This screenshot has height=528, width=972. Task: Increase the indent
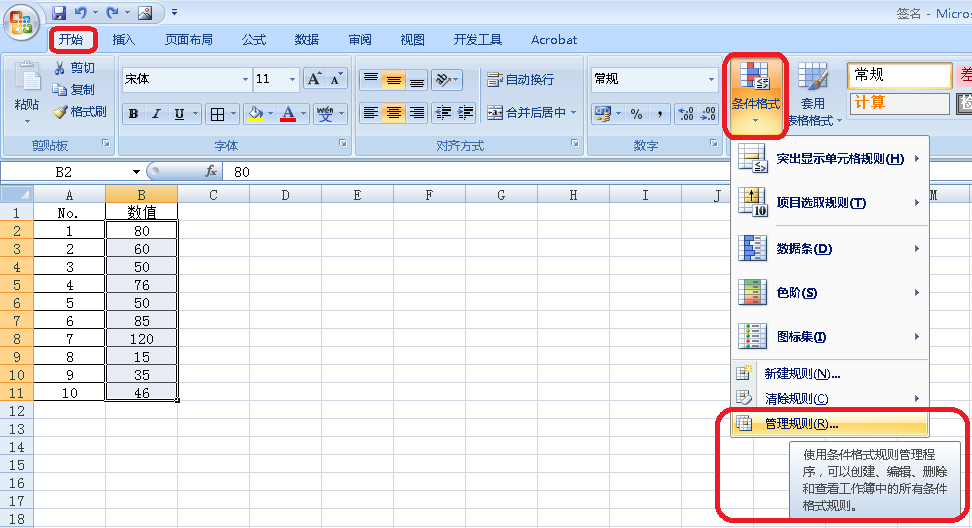tap(466, 113)
